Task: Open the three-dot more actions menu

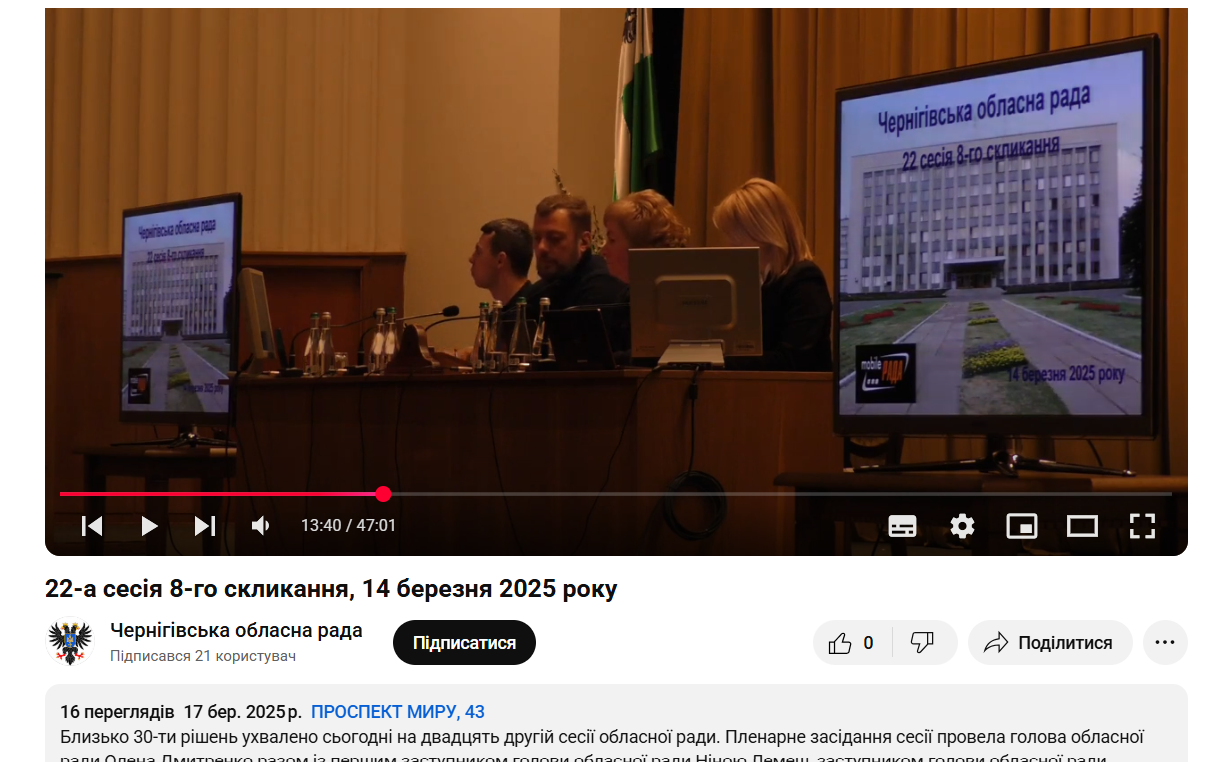Action: (1165, 643)
